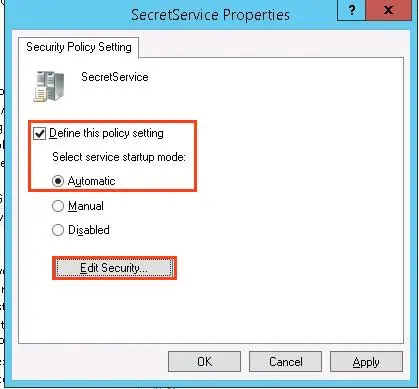Click the blank area below Edit Security
Screen dimensions: 419x389
click(211, 310)
